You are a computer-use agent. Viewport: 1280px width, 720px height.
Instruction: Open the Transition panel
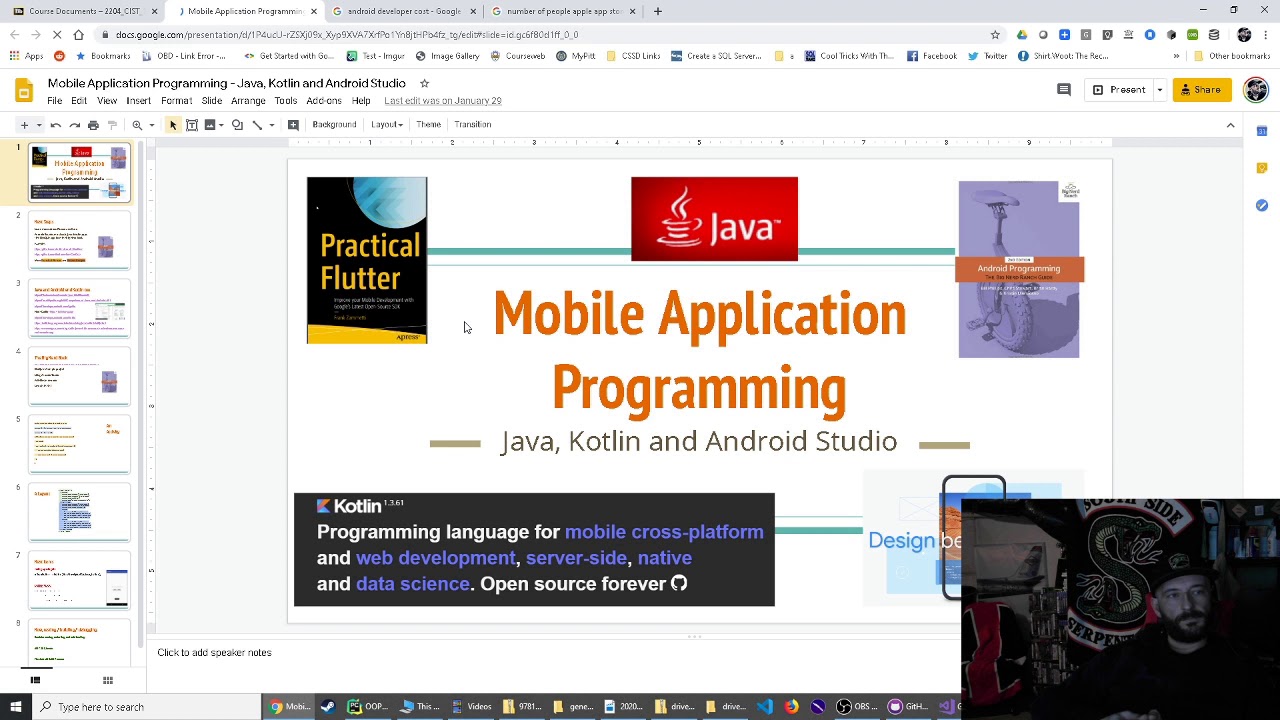tap(472, 125)
